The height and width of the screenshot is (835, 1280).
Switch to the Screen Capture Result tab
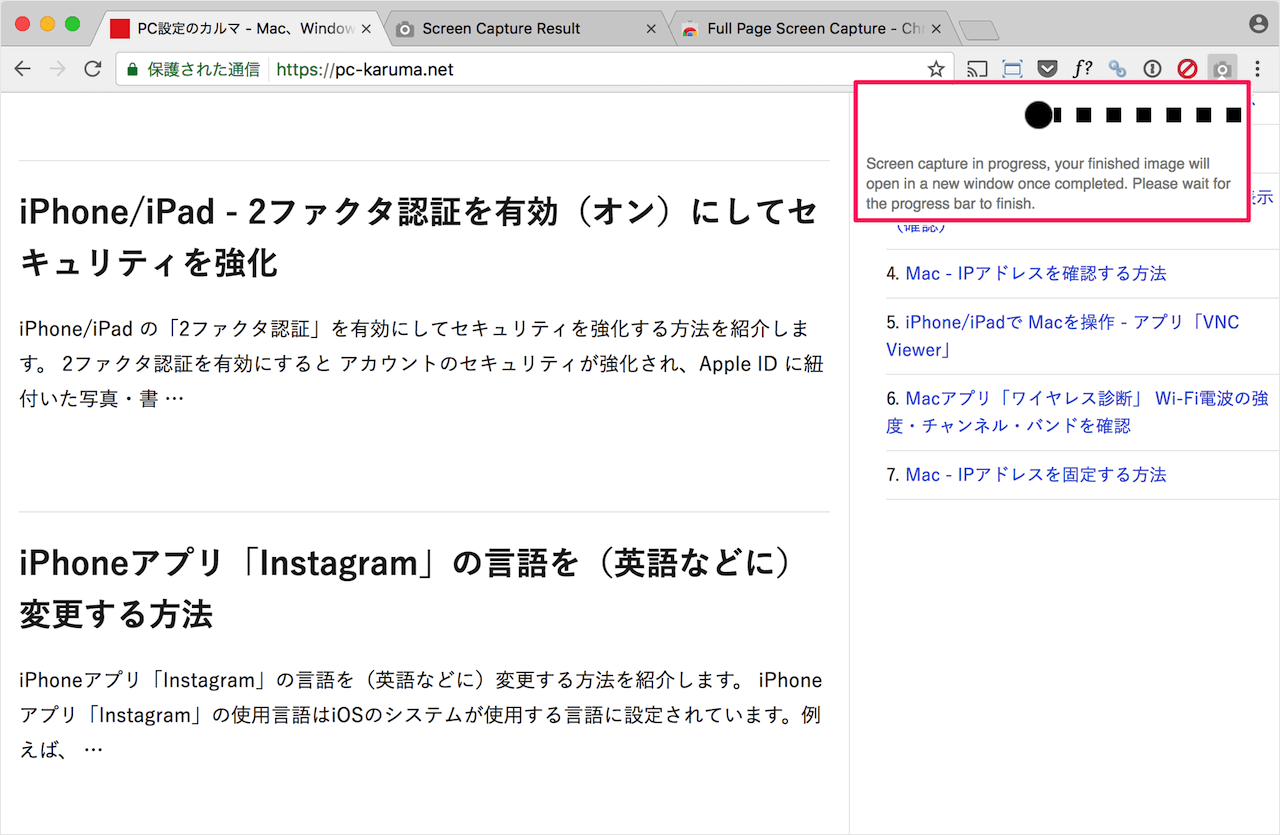(527, 29)
